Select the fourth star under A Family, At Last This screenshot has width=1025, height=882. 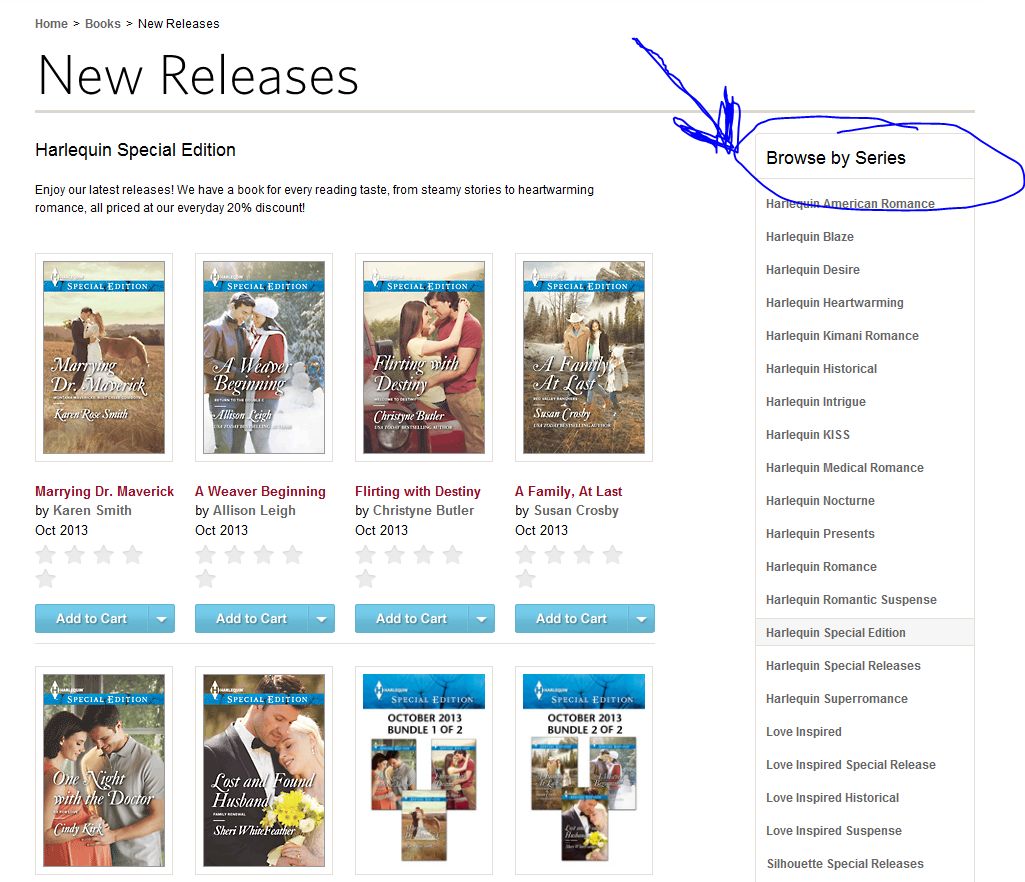[x=613, y=555]
